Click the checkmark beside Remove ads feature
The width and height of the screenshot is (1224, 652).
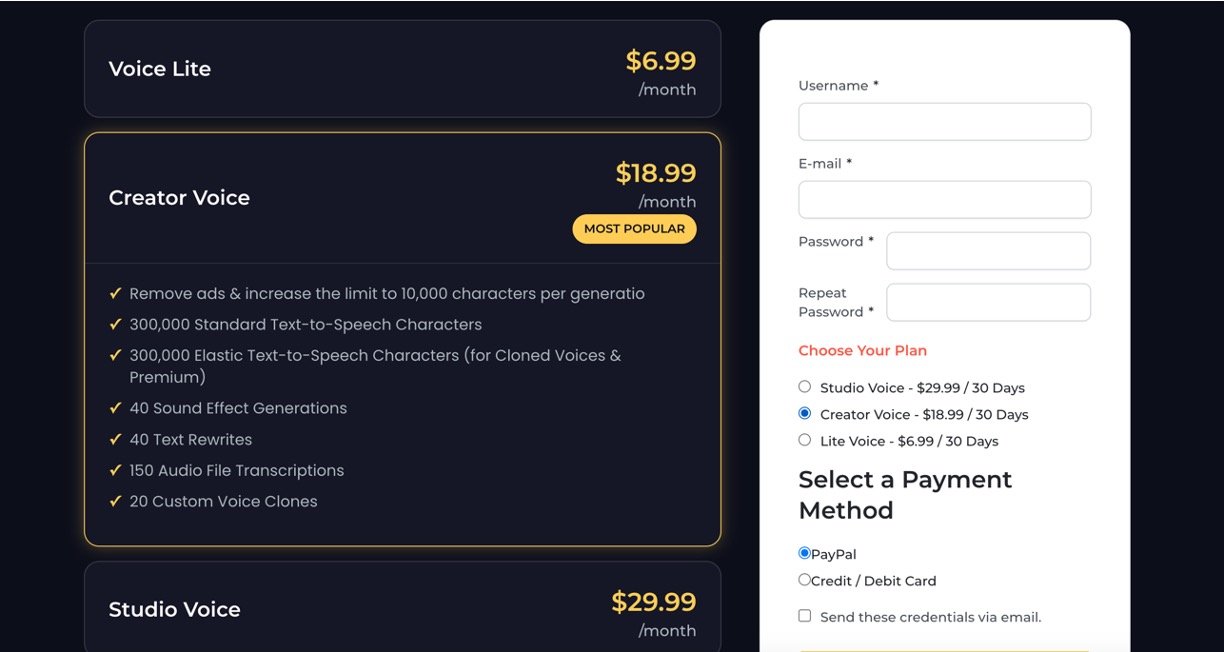[116, 294]
